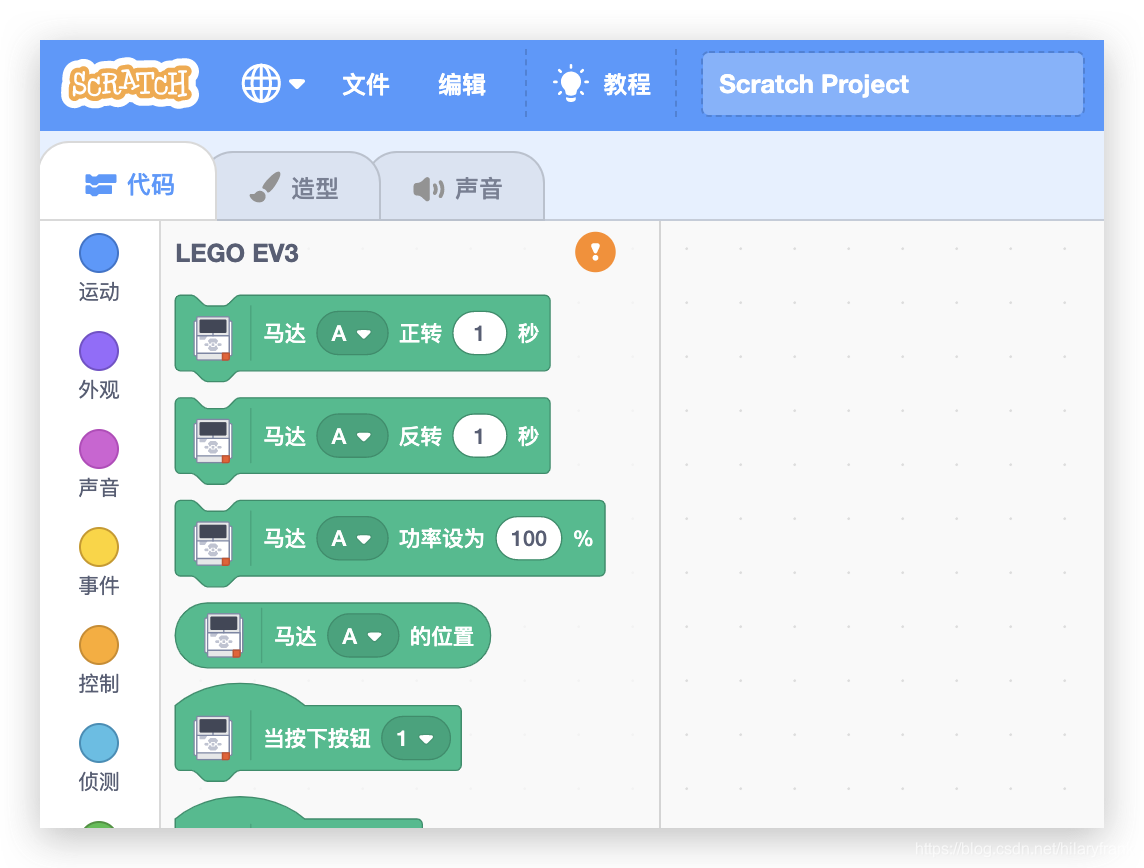The image size is (1144, 868).
Task: Open button number dropdown in 当按下按钮 block
Action: (x=416, y=738)
